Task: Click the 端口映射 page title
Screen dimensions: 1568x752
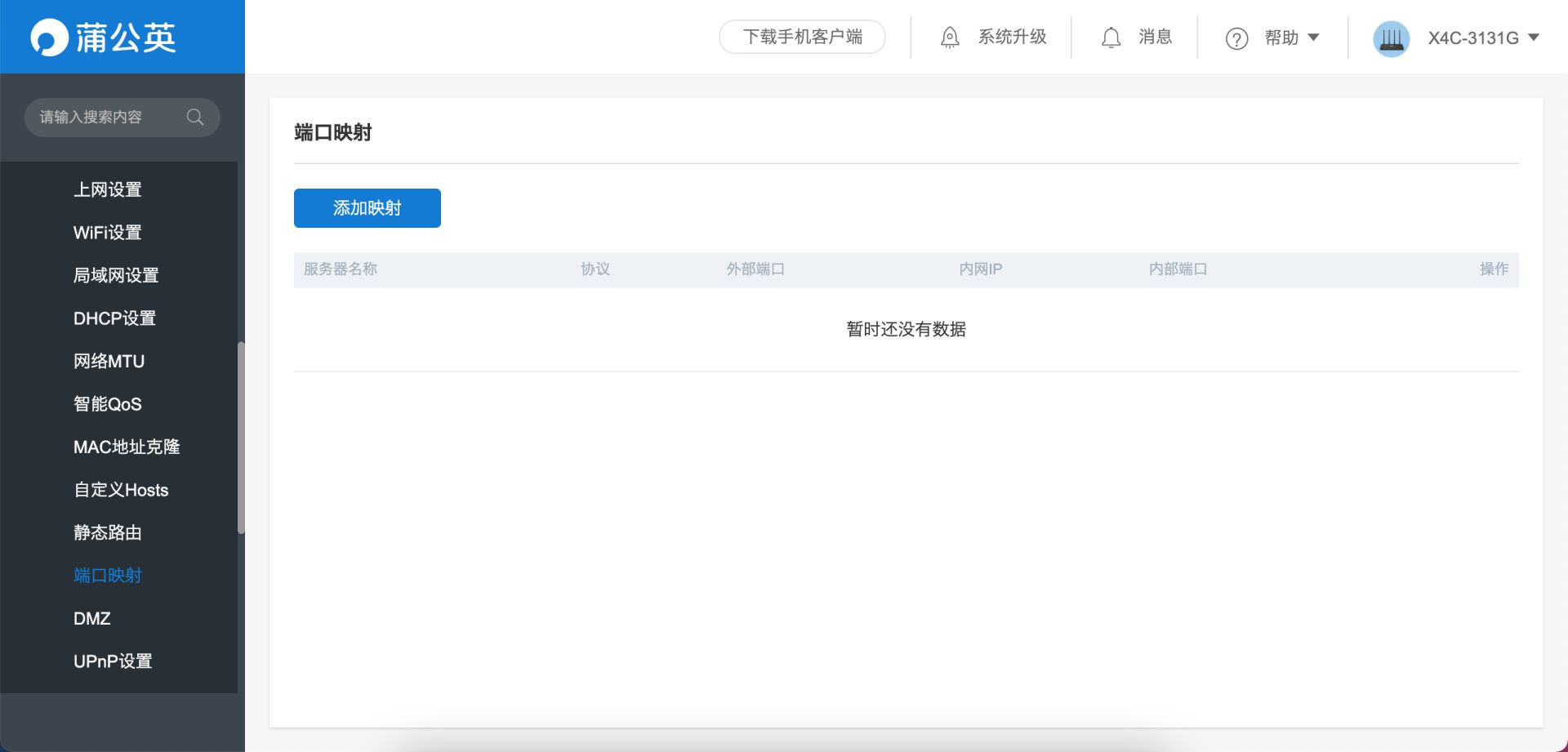Action: click(x=332, y=132)
